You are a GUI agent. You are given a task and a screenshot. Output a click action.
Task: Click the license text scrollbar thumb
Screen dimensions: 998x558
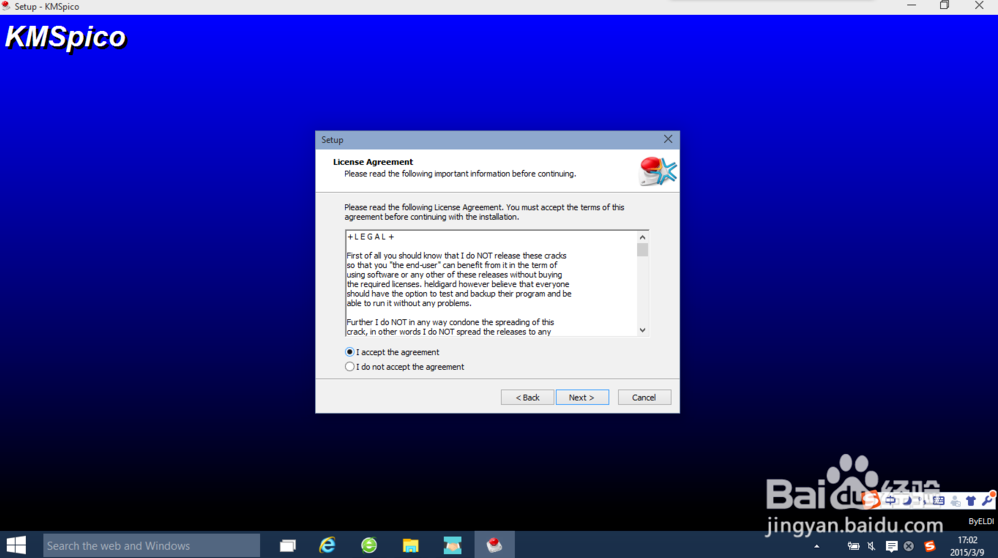tap(642, 249)
